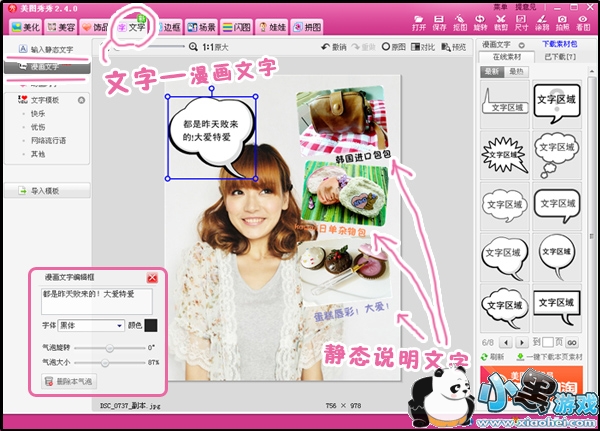Click inside the bubble text input box
The width and height of the screenshot is (600, 431).
96,301
